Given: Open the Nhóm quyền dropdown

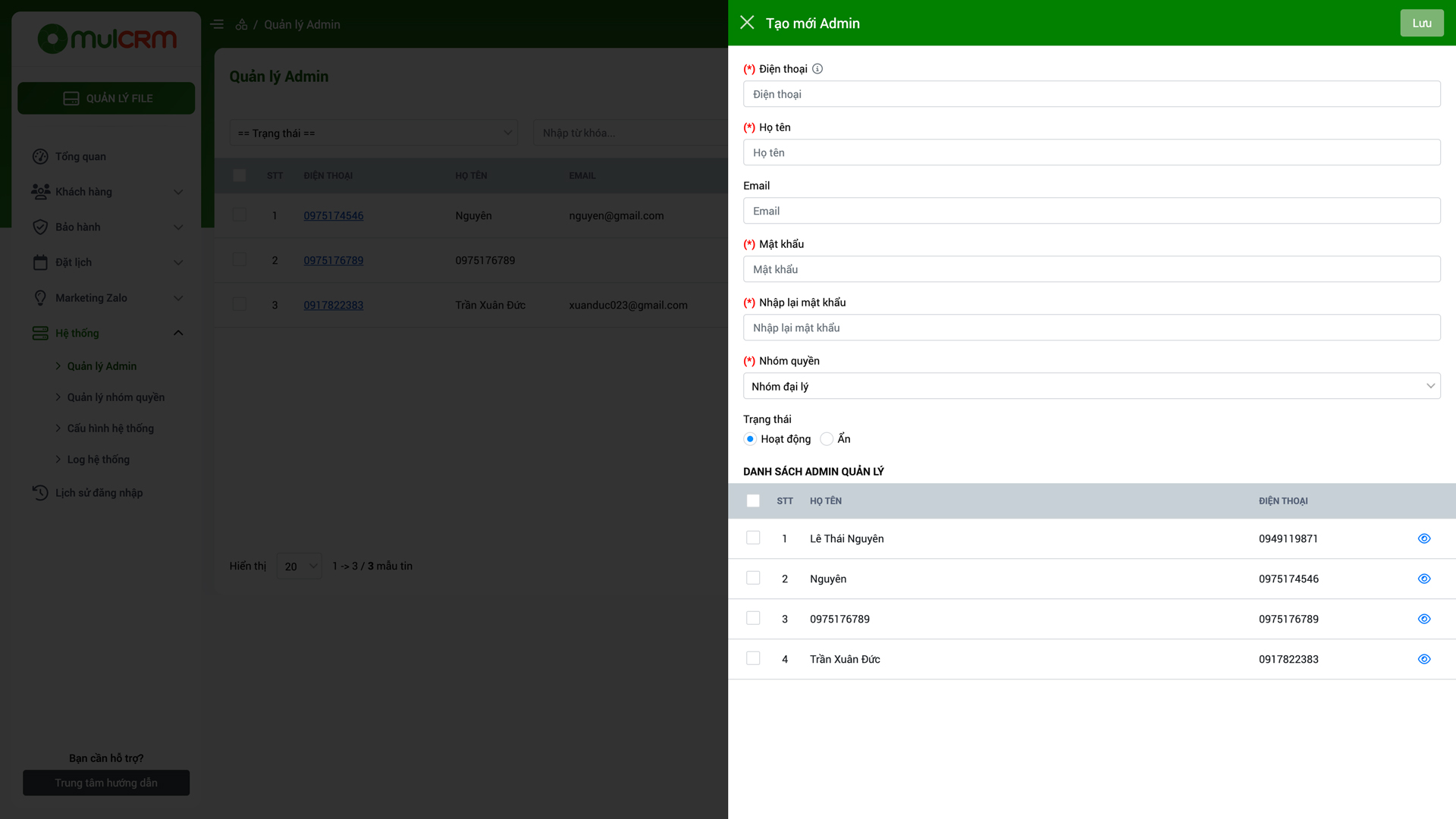Looking at the screenshot, I should [1091, 386].
